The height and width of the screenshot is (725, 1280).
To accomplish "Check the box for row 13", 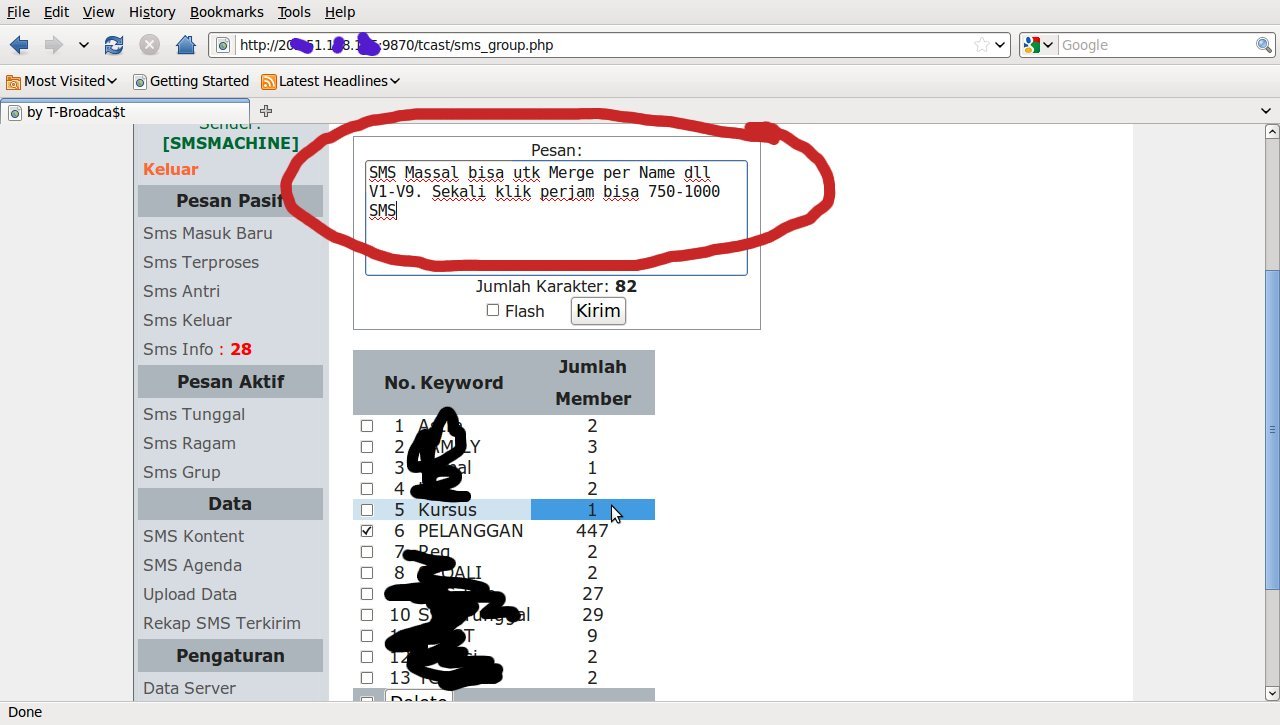I will coord(367,678).
